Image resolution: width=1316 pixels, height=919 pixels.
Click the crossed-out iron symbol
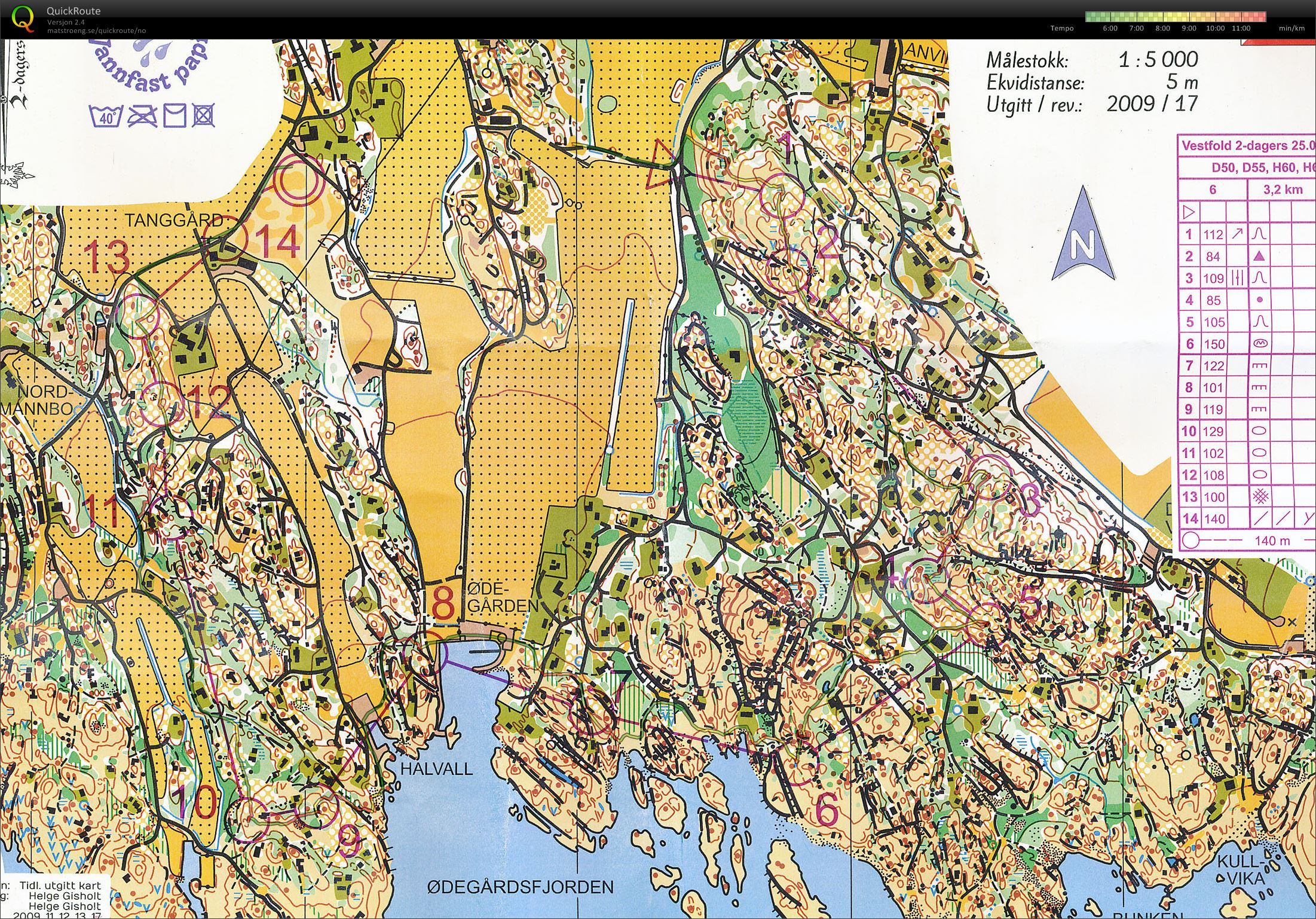[142, 115]
